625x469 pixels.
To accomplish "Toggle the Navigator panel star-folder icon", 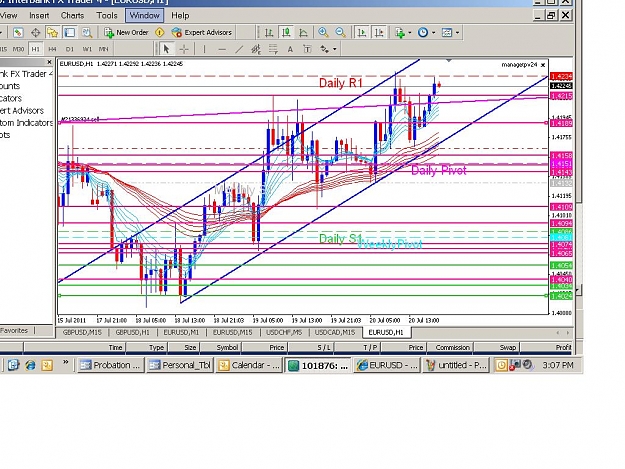I will (x=52, y=33).
